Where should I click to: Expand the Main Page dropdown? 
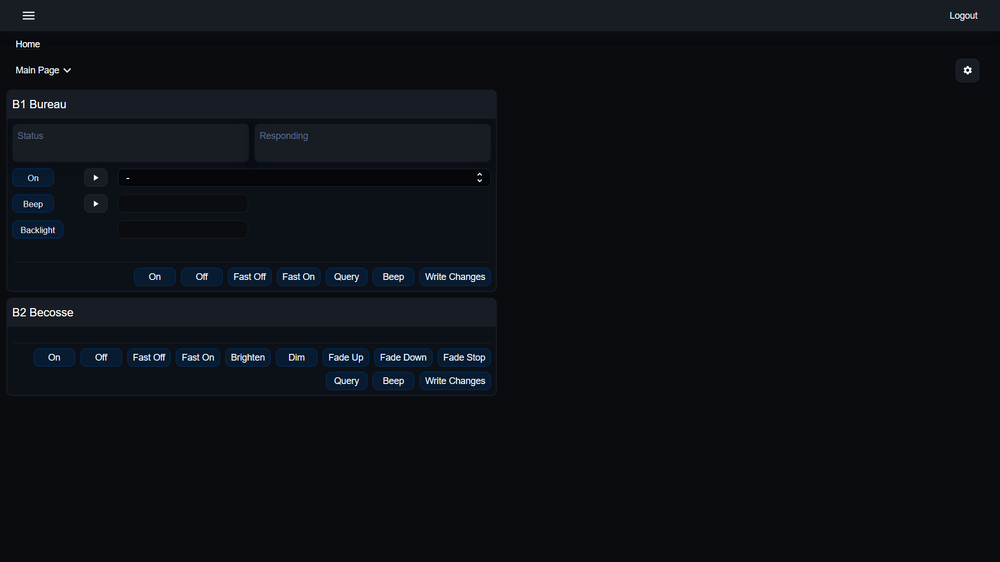(43, 70)
